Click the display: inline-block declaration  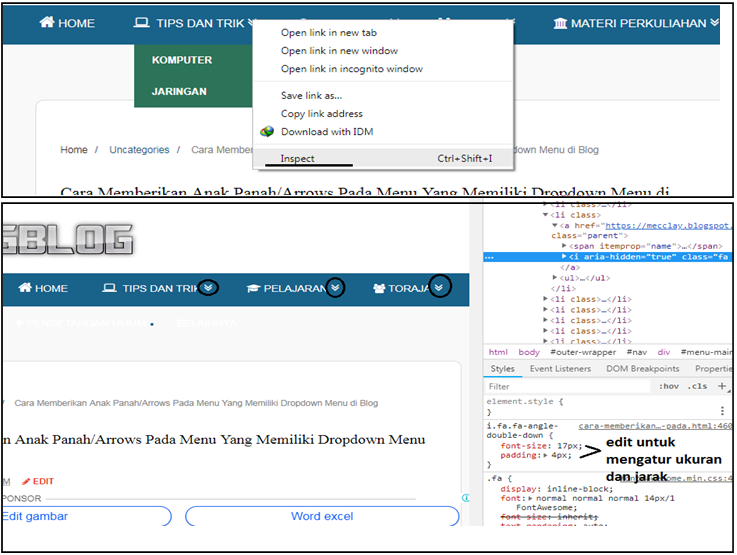557,489
